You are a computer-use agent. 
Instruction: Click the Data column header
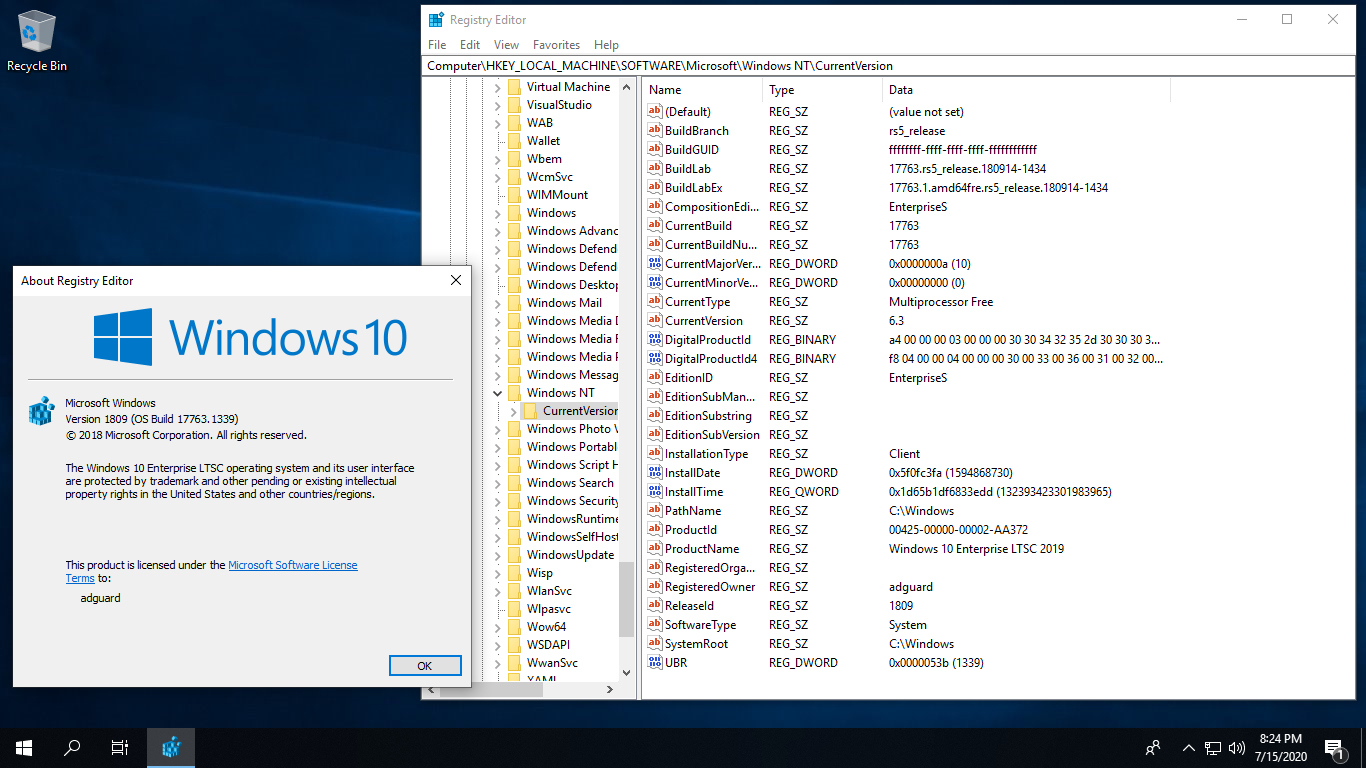coord(1026,90)
